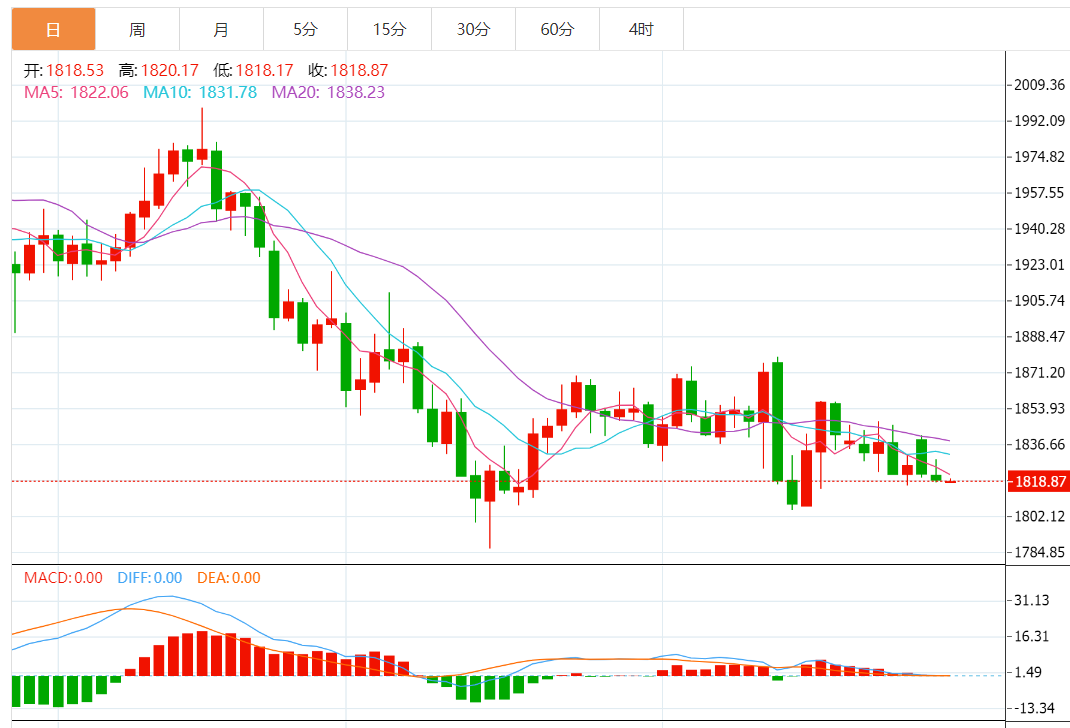Viewport: 1070px width, 728px height.
Task: Click the 1871.20 price axis label
Action: 1039,373
